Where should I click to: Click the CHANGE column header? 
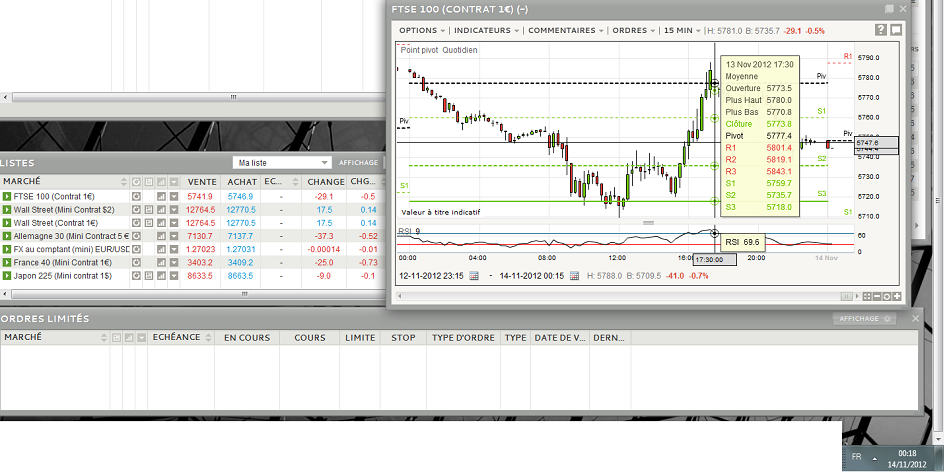(x=326, y=181)
